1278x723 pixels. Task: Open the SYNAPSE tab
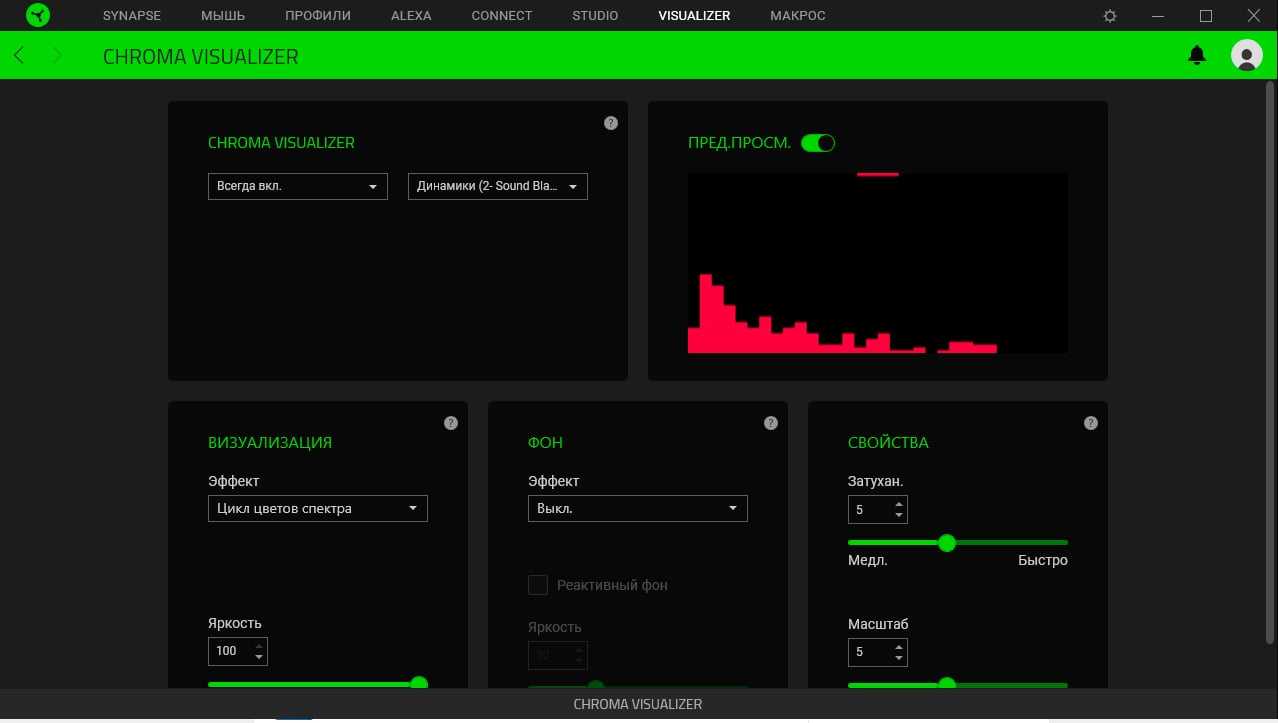[131, 16]
